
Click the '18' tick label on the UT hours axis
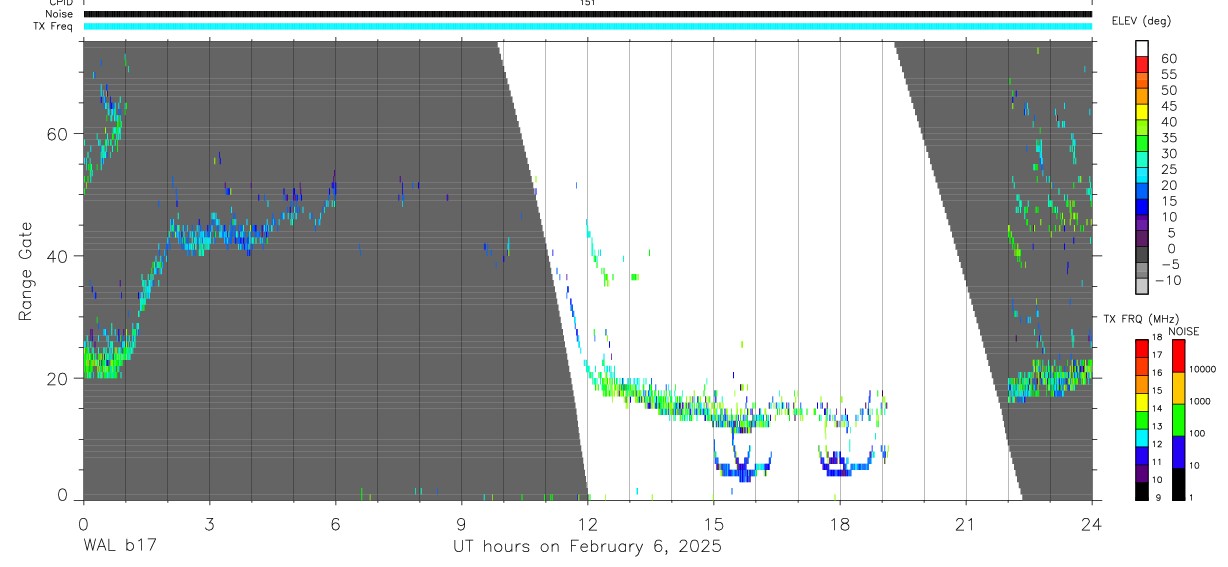pos(840,523)
